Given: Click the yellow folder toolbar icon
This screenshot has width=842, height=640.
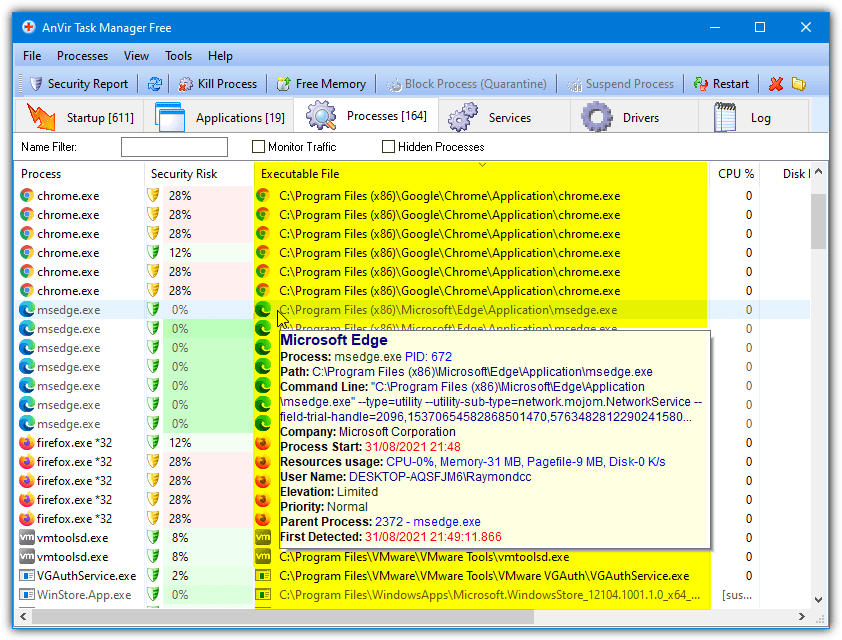Looking at the screenshot, I should (x=799, y=84).
